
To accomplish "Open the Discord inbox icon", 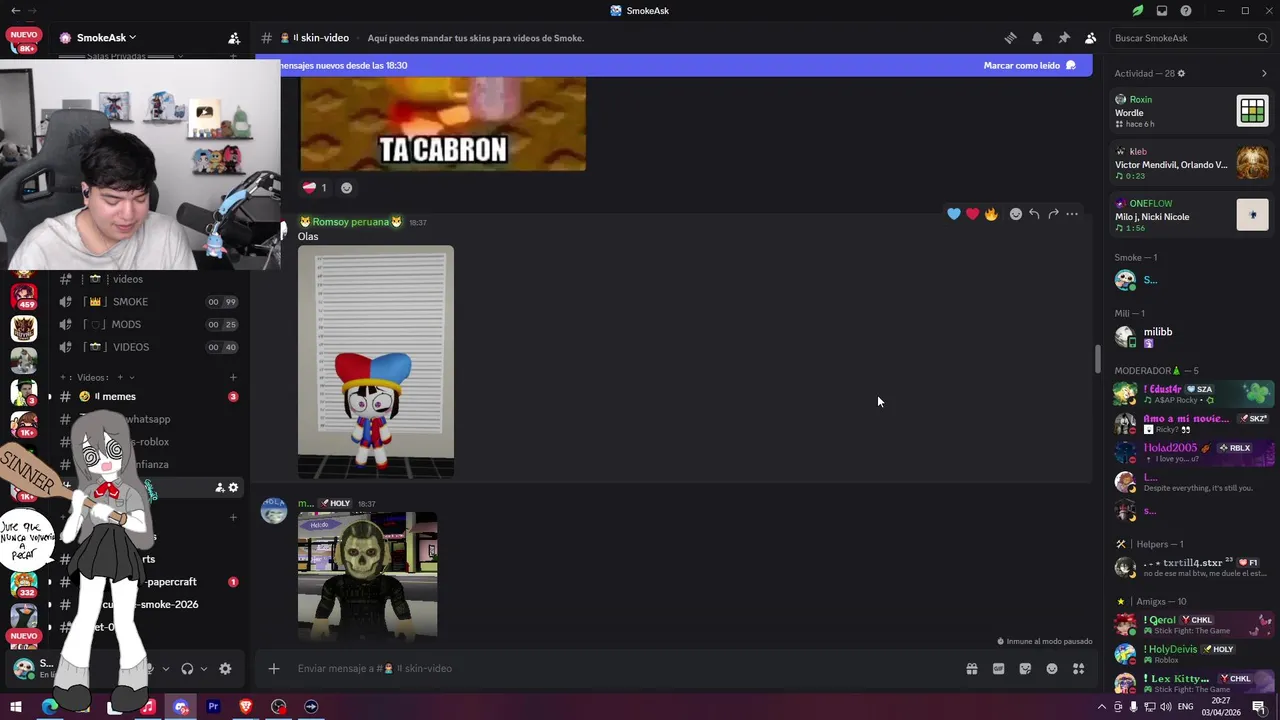I will coord(1162,11).
